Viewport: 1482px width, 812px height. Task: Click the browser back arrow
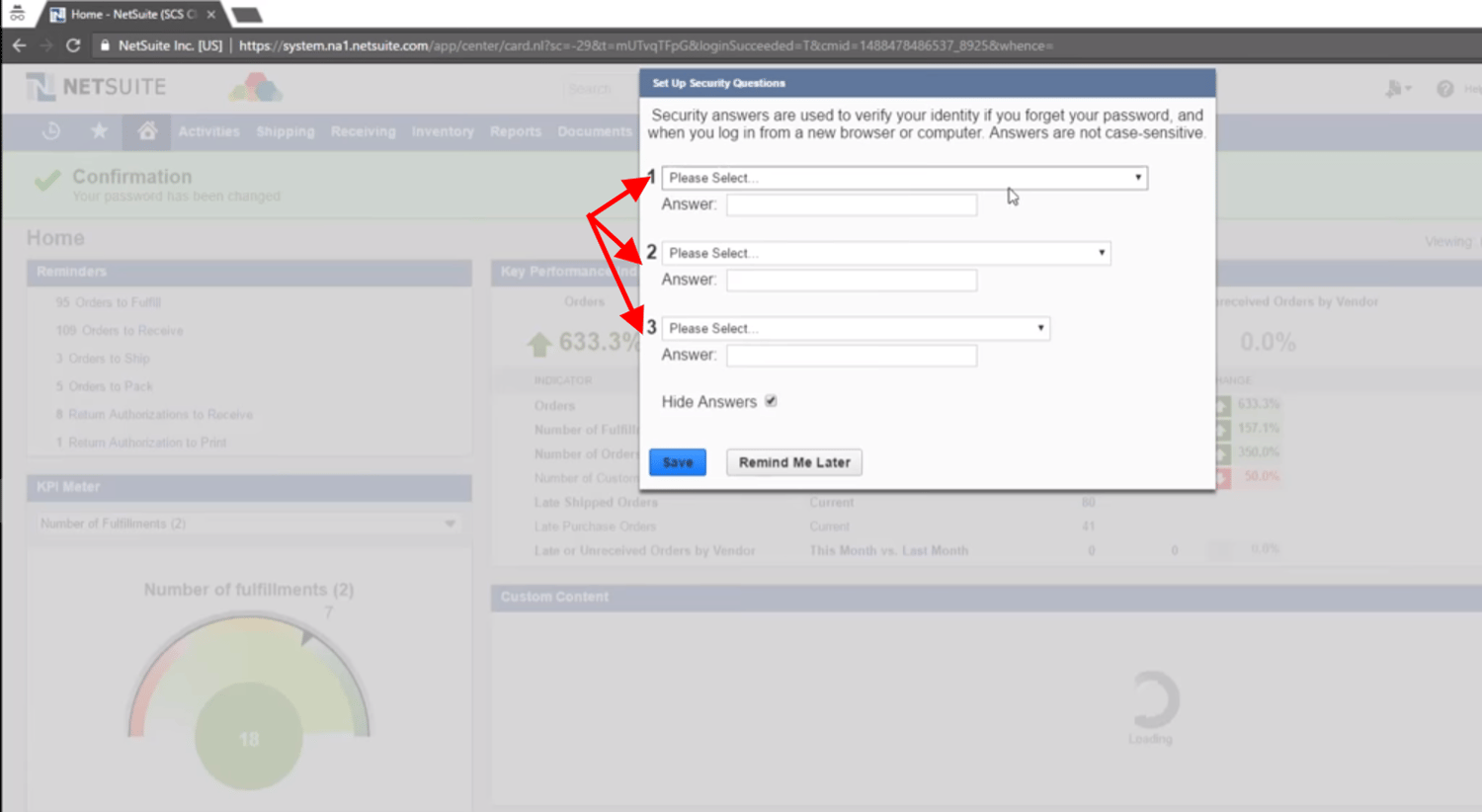[19, 45]
